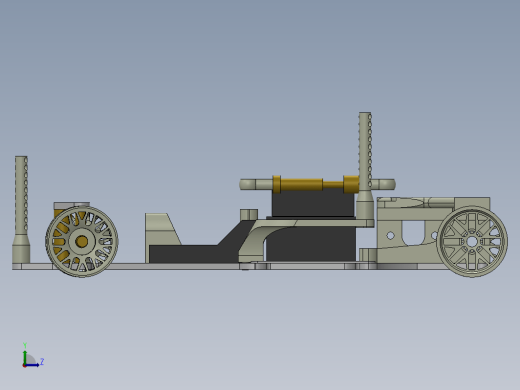Select the right mesh-style wheel
Image resolution: width=520 pixels, height=390 pixels.
click(472, 241)
